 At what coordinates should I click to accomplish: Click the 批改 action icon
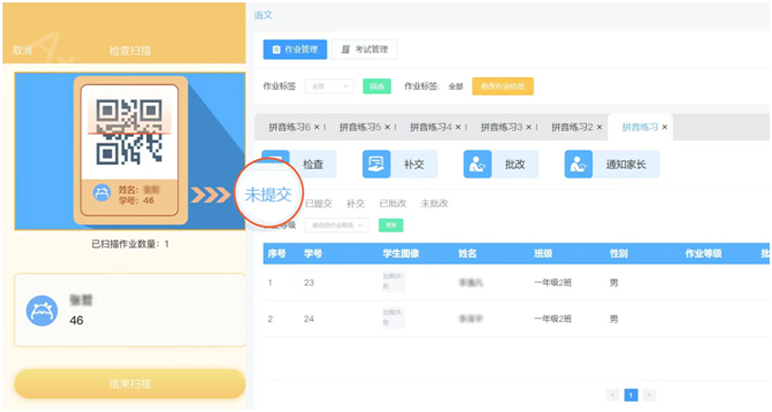point(477,164)
